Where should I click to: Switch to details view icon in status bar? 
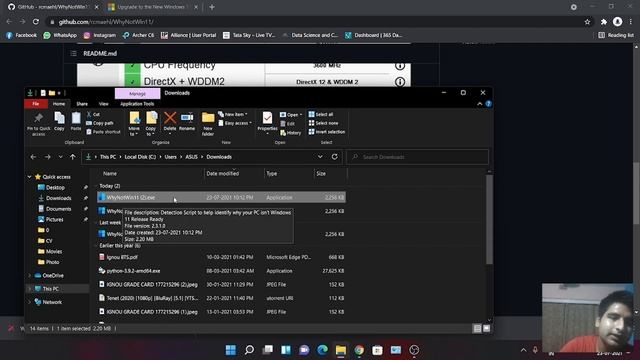click(477, 329)
